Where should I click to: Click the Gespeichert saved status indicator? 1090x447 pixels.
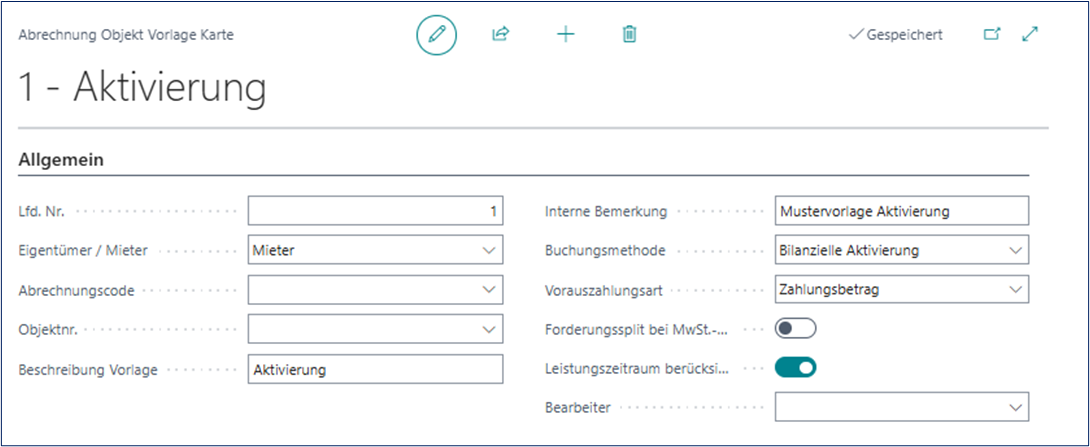click(x=895, y=35)
